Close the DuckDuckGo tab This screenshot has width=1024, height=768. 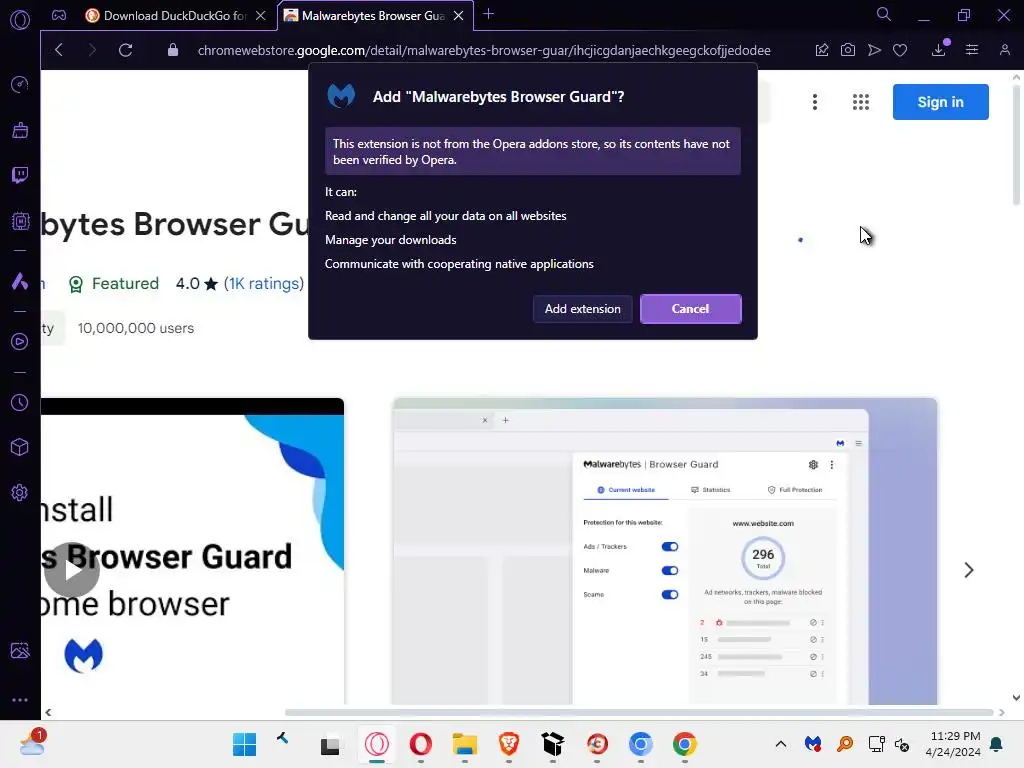261,16
